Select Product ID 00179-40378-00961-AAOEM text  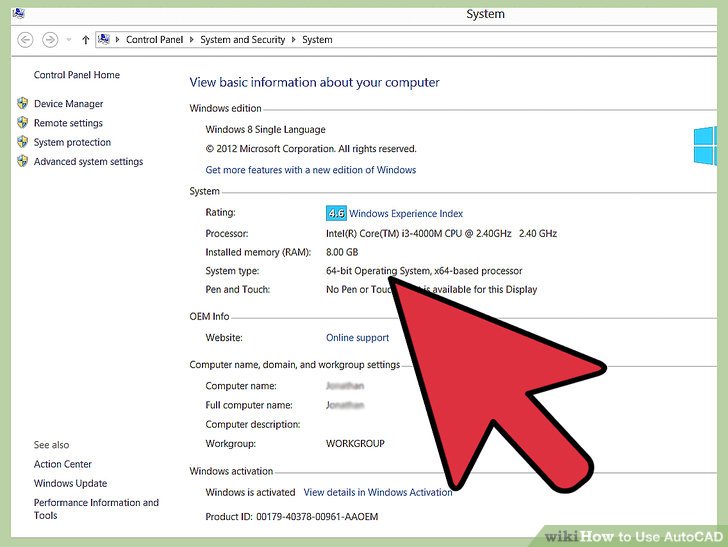[x=292, y=516]
